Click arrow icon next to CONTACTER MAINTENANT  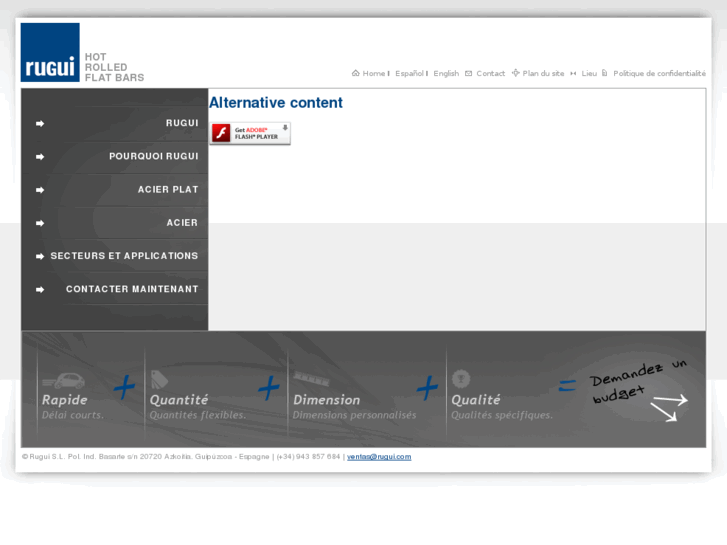click(x=40, y=289)
